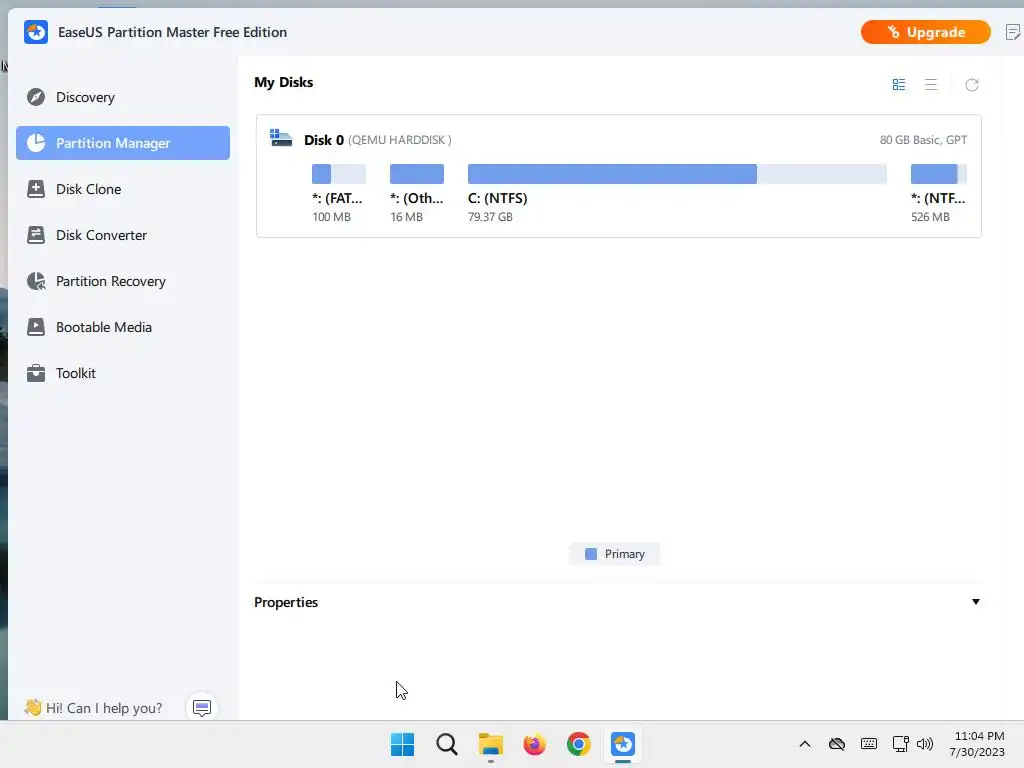This screenshot has width=1024, height=768.
Task: Click the Primary legend color swatch
Action: click(x=591, y=554)
